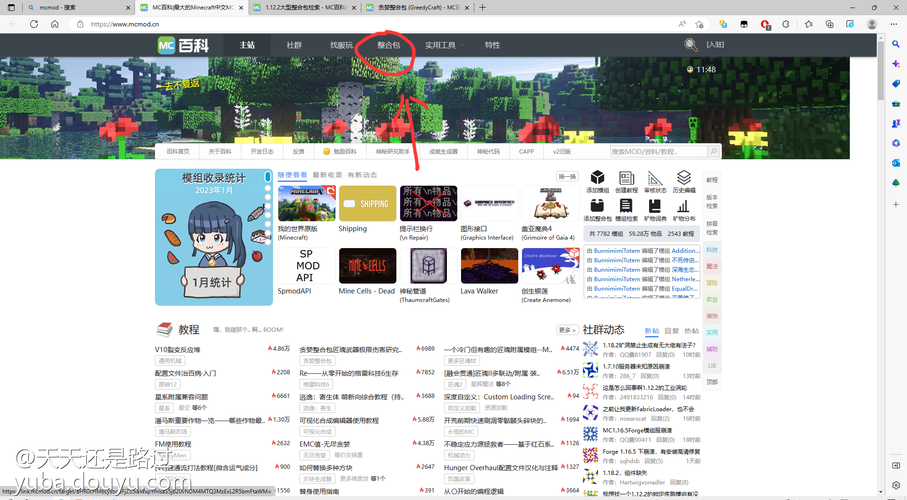Open the 成就生成器 link
Viewport: 907px width, 500px height.
click(x=443, y=152)
